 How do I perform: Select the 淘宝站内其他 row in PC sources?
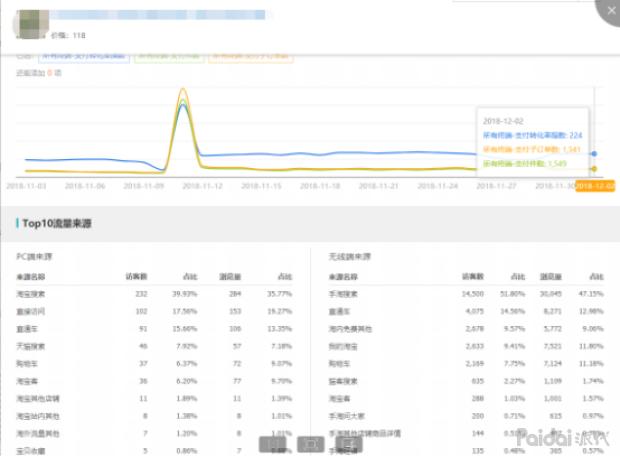point(154,416)
